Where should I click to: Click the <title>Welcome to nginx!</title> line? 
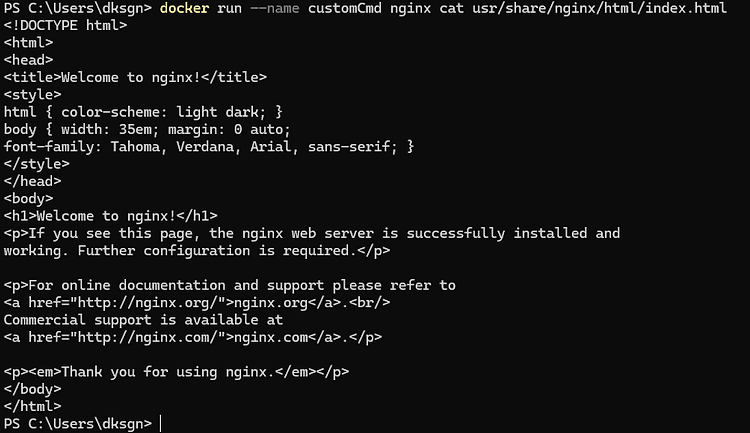135,78
